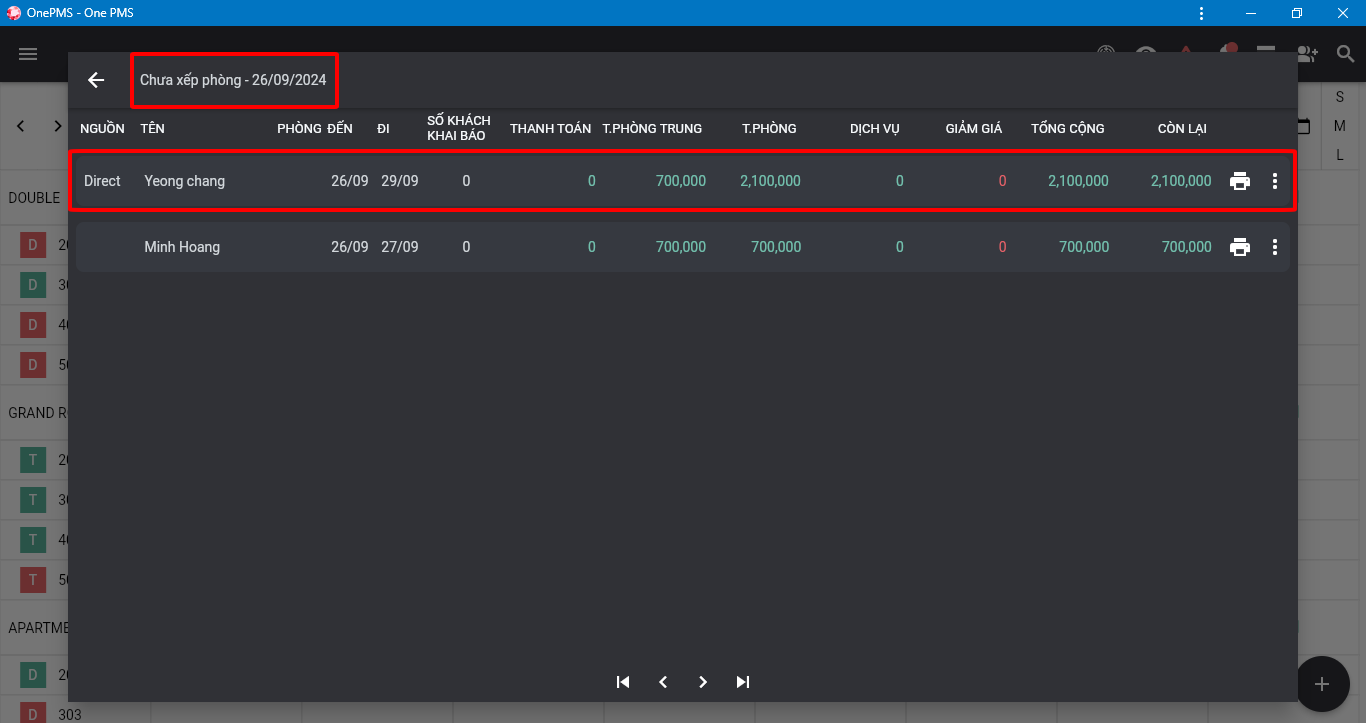The image size is (1366, 723).
Task: Click the CÒN LẠI column header
Action: [1182, 128]
